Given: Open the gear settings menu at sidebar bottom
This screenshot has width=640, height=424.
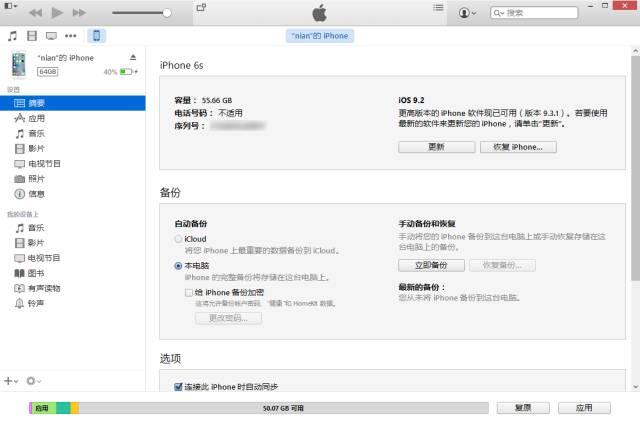Looking at the screenshot, I should coord(33,381).
